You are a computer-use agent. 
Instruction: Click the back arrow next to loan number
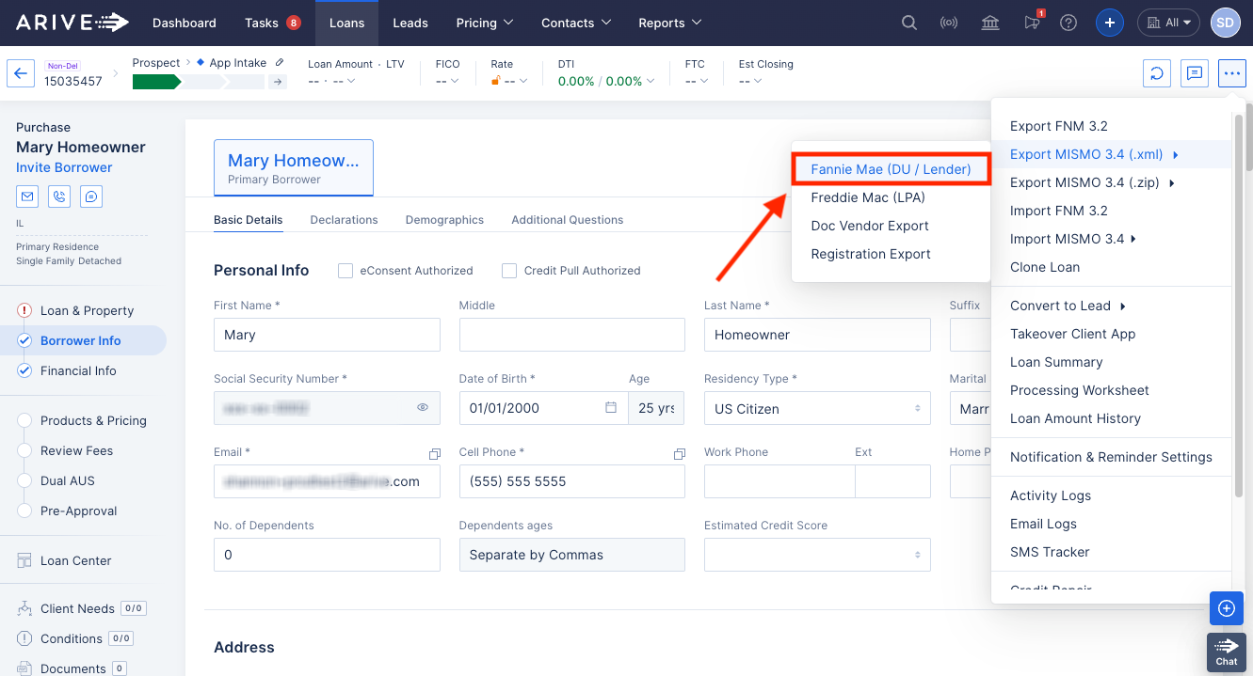[21, 73]
